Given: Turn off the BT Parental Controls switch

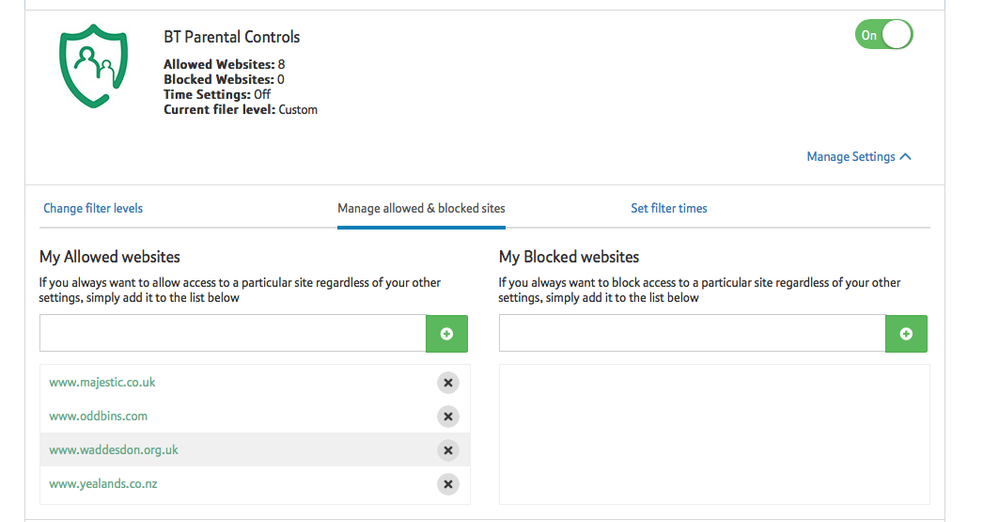Looking at the screenshot, I should tap(884, 34).
